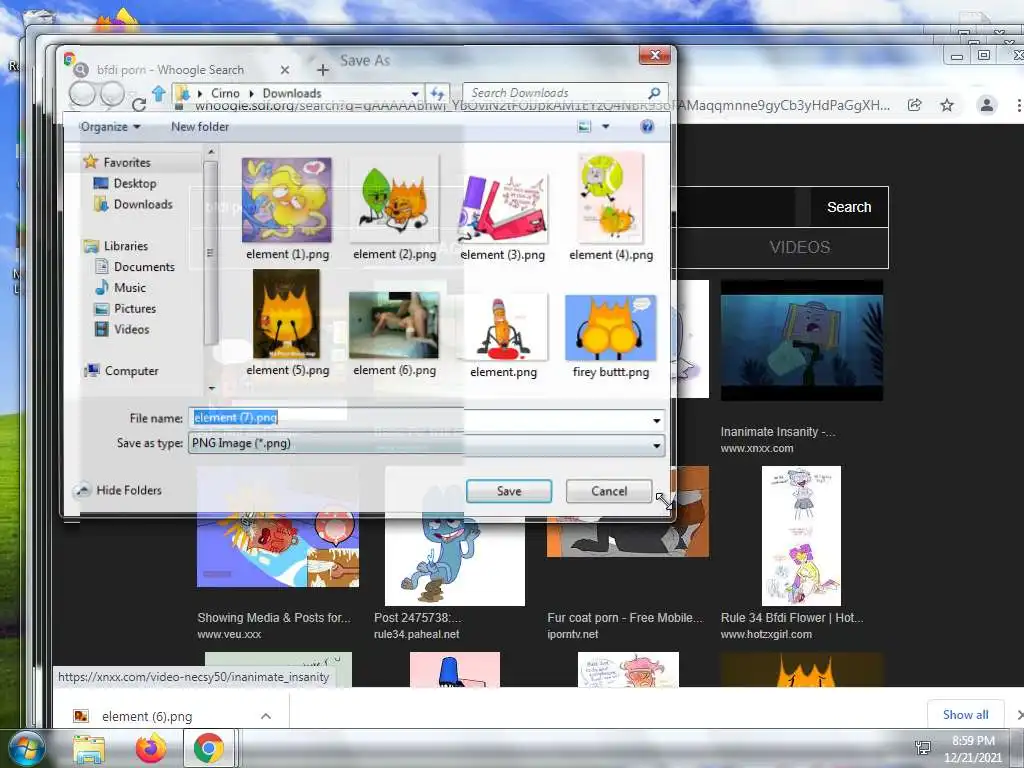Open the Save As dialog help icon

647,127
